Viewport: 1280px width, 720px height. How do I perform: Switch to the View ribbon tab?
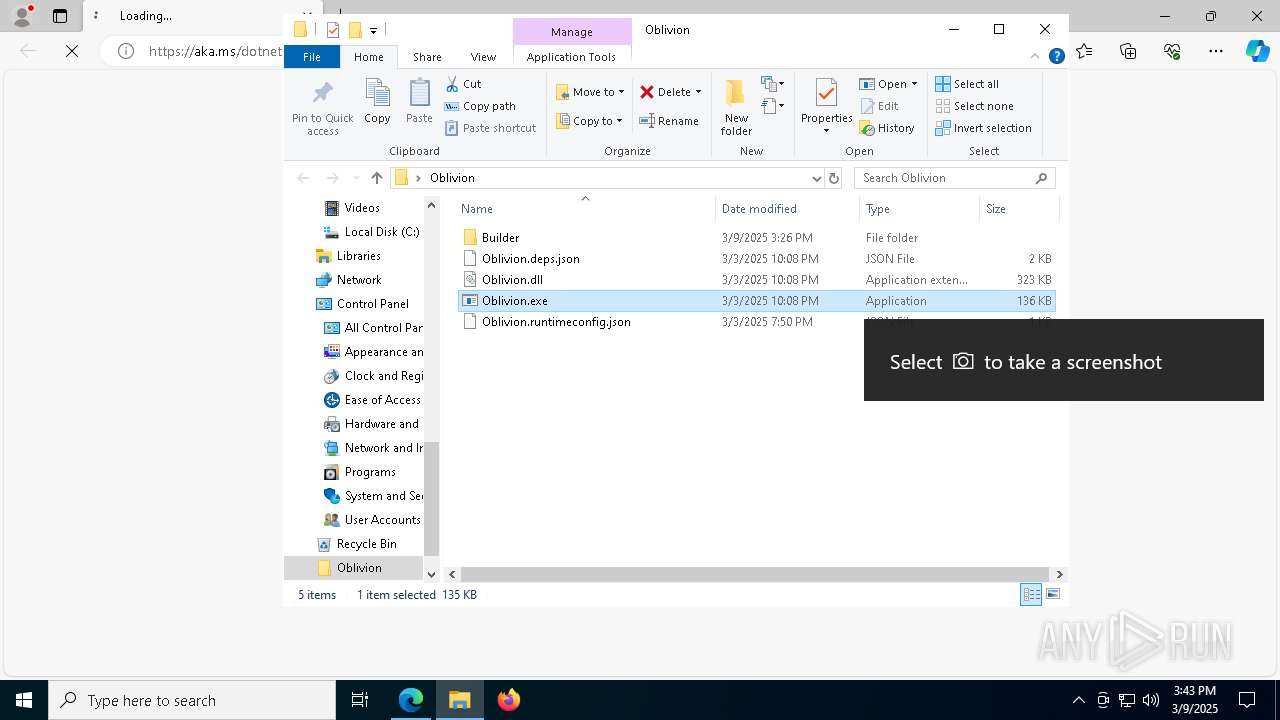coord(483,57)
